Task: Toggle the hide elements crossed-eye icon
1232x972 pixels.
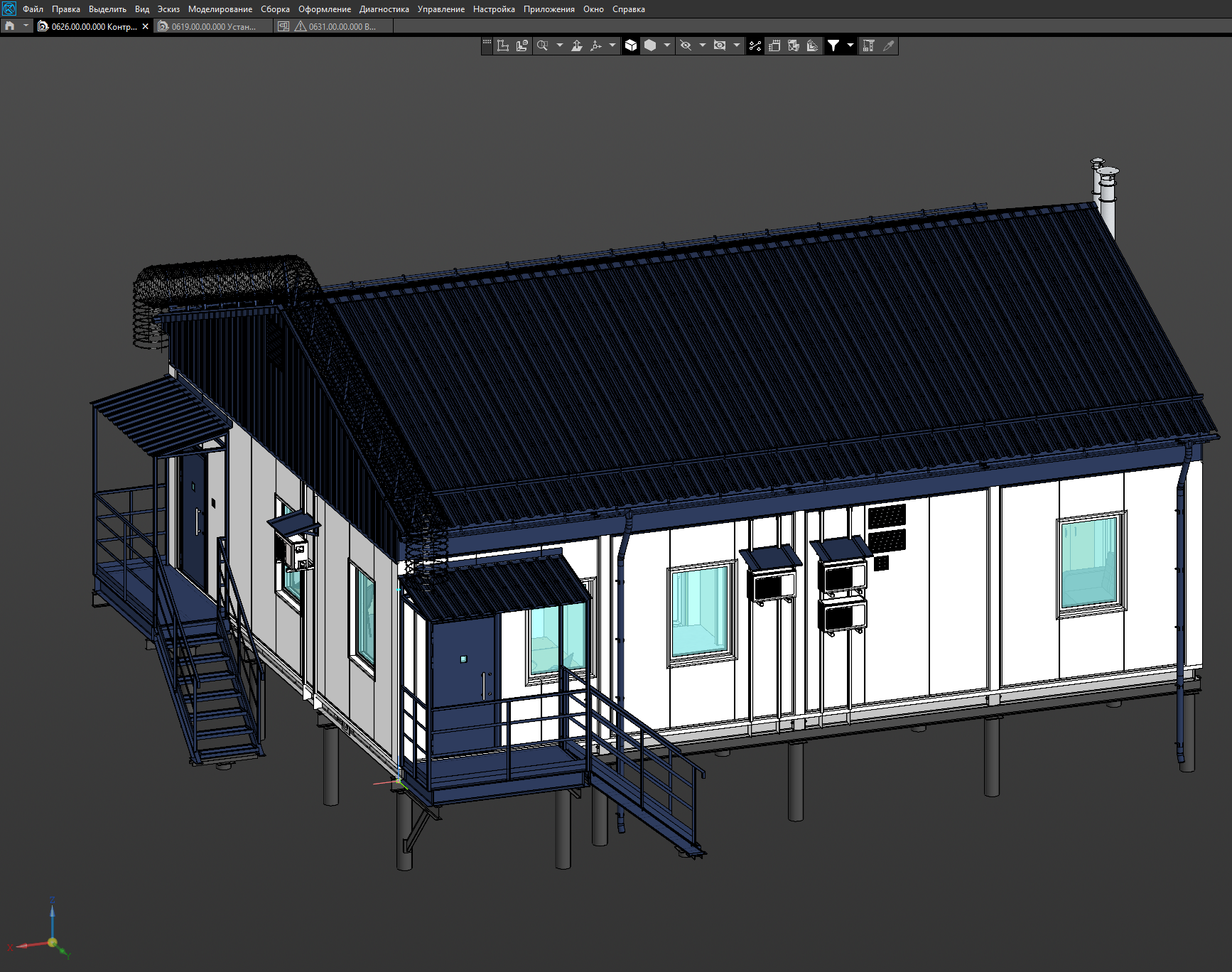Action: [686, 46]
